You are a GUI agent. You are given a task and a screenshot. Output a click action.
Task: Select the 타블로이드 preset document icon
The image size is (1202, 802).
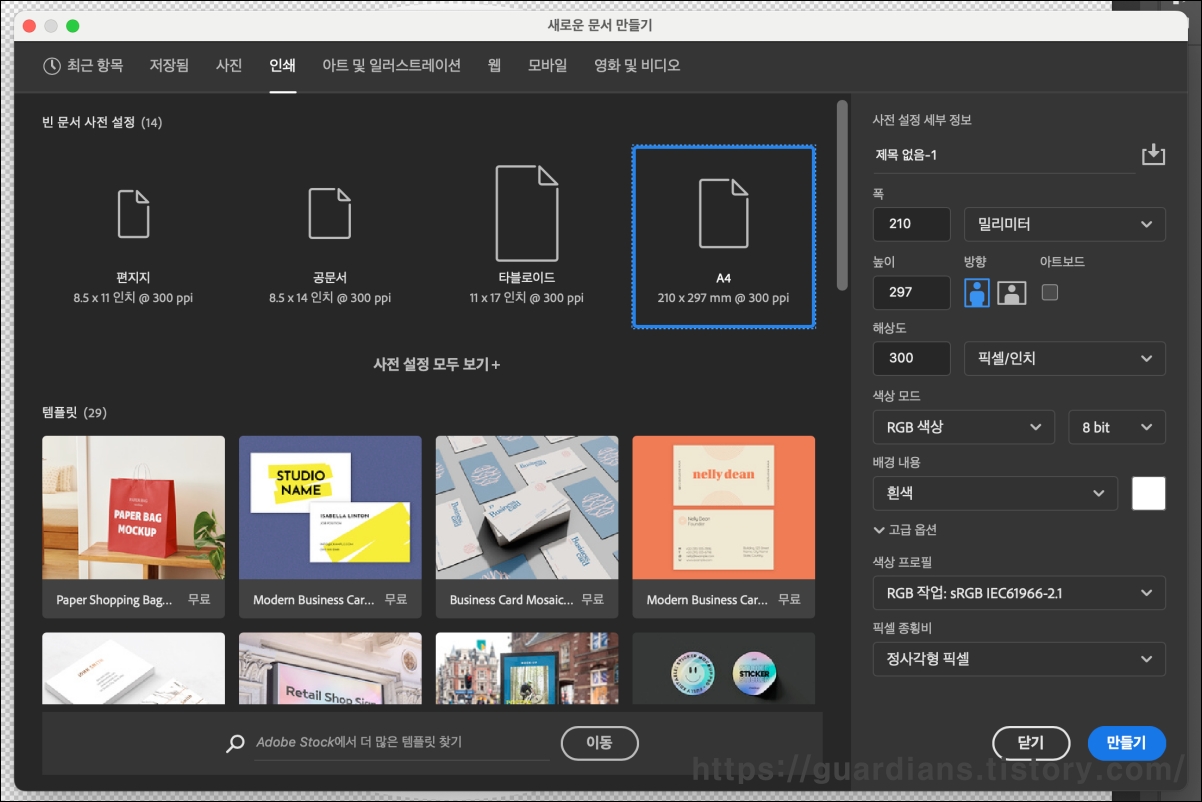[x=526, y=213]
